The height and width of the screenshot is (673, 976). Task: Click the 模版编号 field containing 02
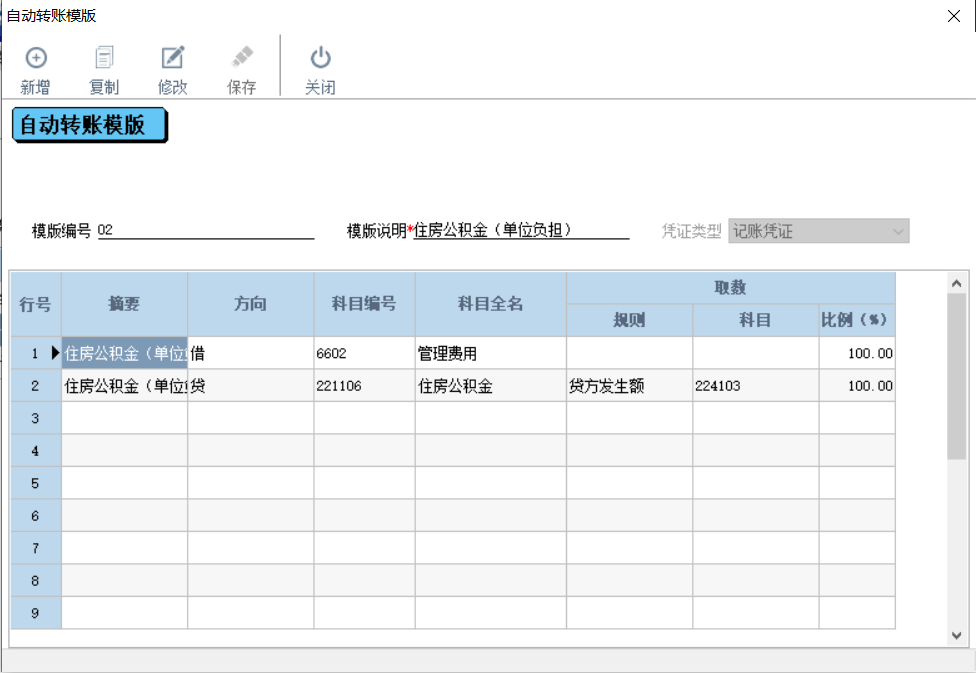click(205, 230)
